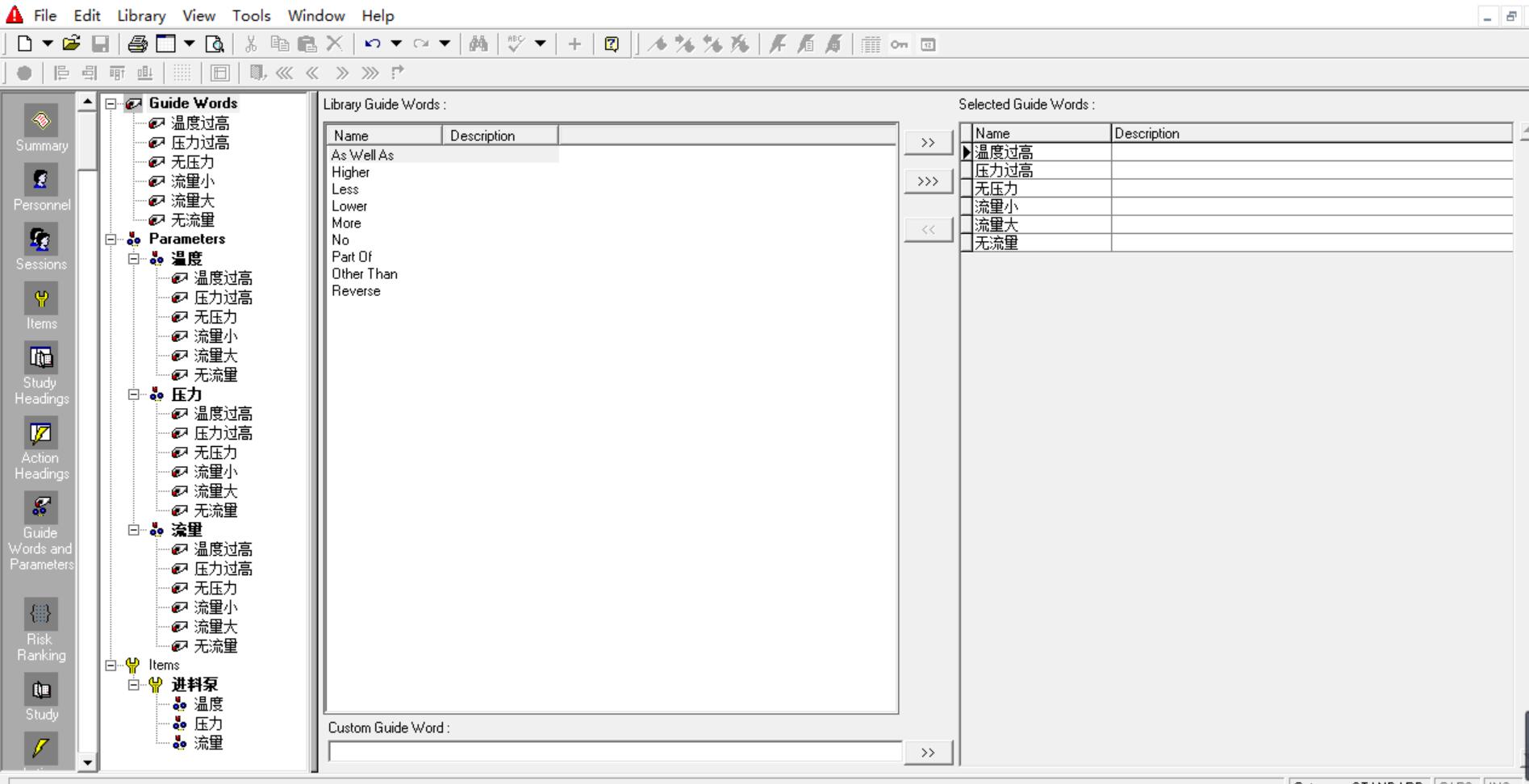The width and height of the screenshot is (1529, 784).
Task: Open the Library menu
Action: [141, 15]
